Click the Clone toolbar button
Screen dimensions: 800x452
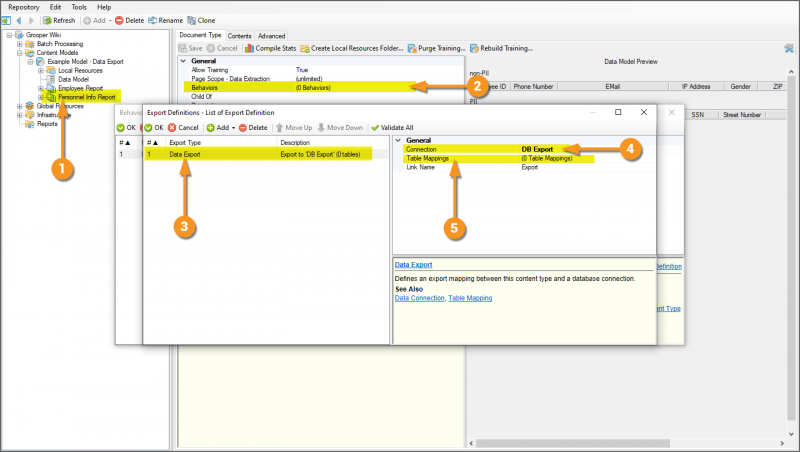pos(201,20)
